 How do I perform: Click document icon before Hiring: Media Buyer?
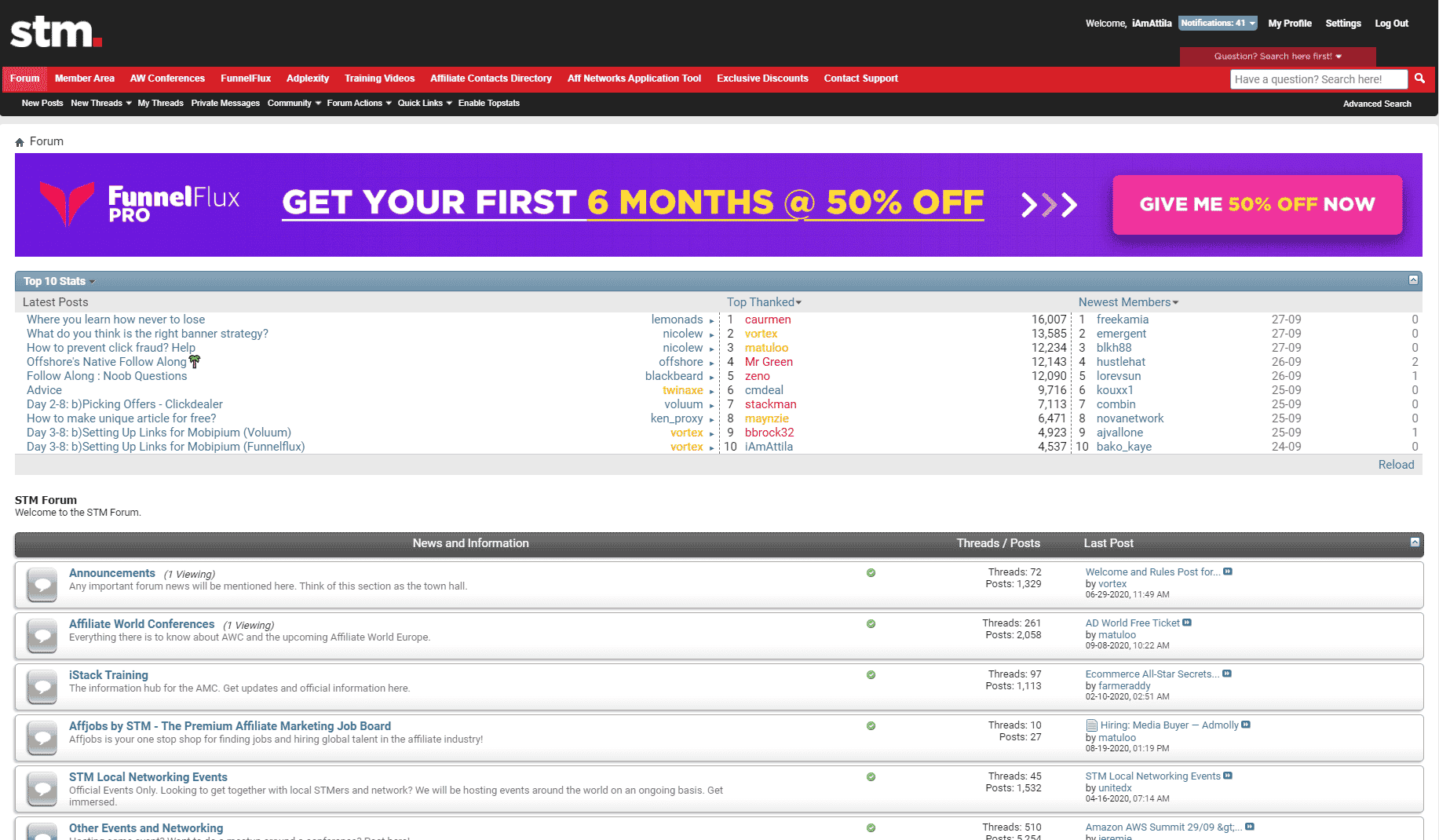pyautogui.click(x=1091, y=725)
